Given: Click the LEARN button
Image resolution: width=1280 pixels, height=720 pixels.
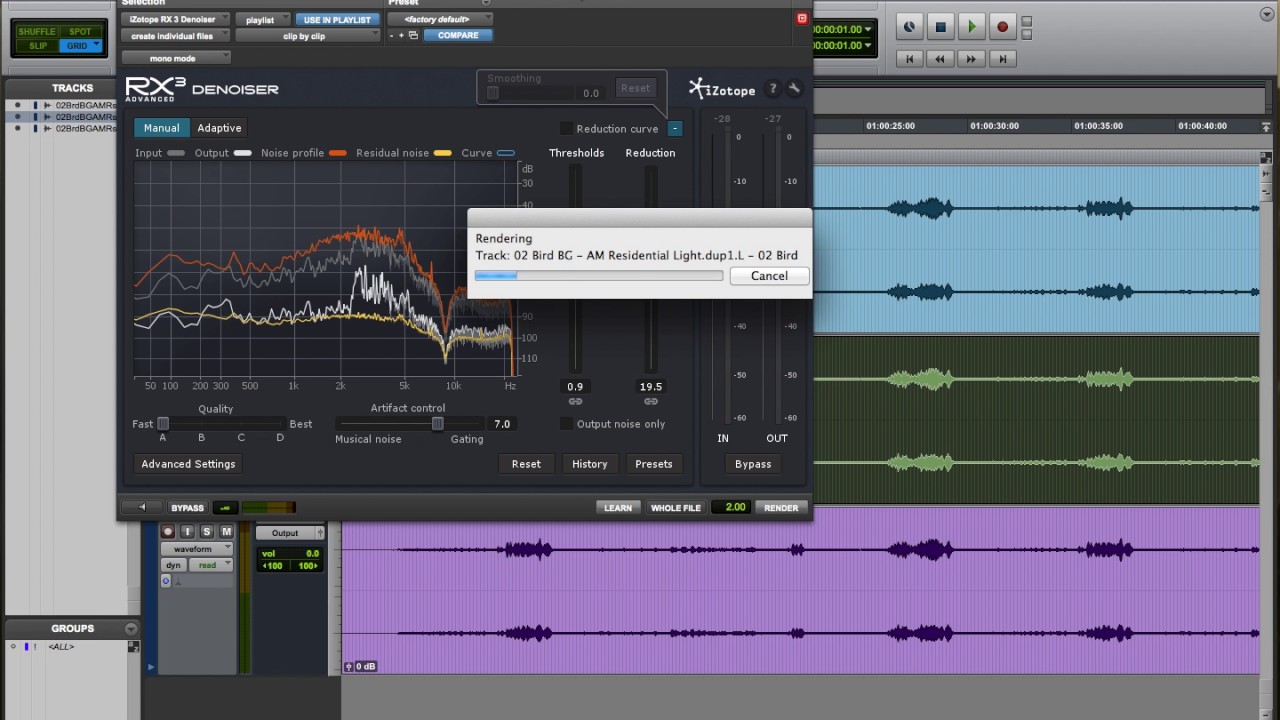Looking at the screenshot, I should pos(618,508).
